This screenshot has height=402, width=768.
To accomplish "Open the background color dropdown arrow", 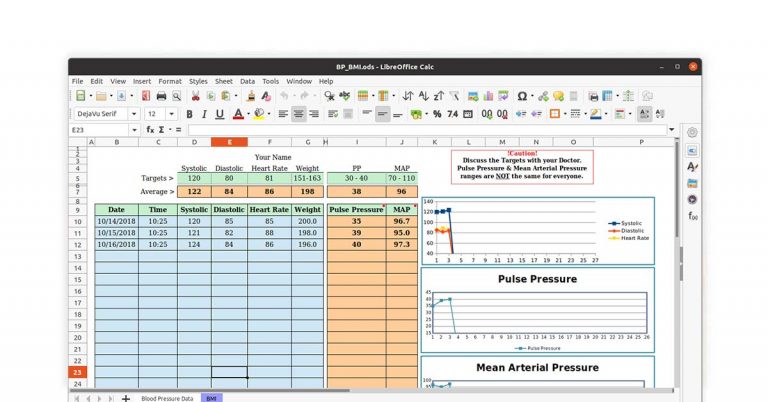I will (x=269, y=114).
